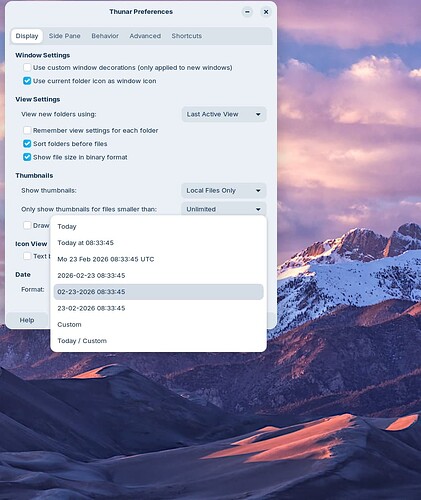Screen dimensions: 421x500
Task: Expand the Unlimited thumbnail size dropdown
Action: tap(224, 209)
